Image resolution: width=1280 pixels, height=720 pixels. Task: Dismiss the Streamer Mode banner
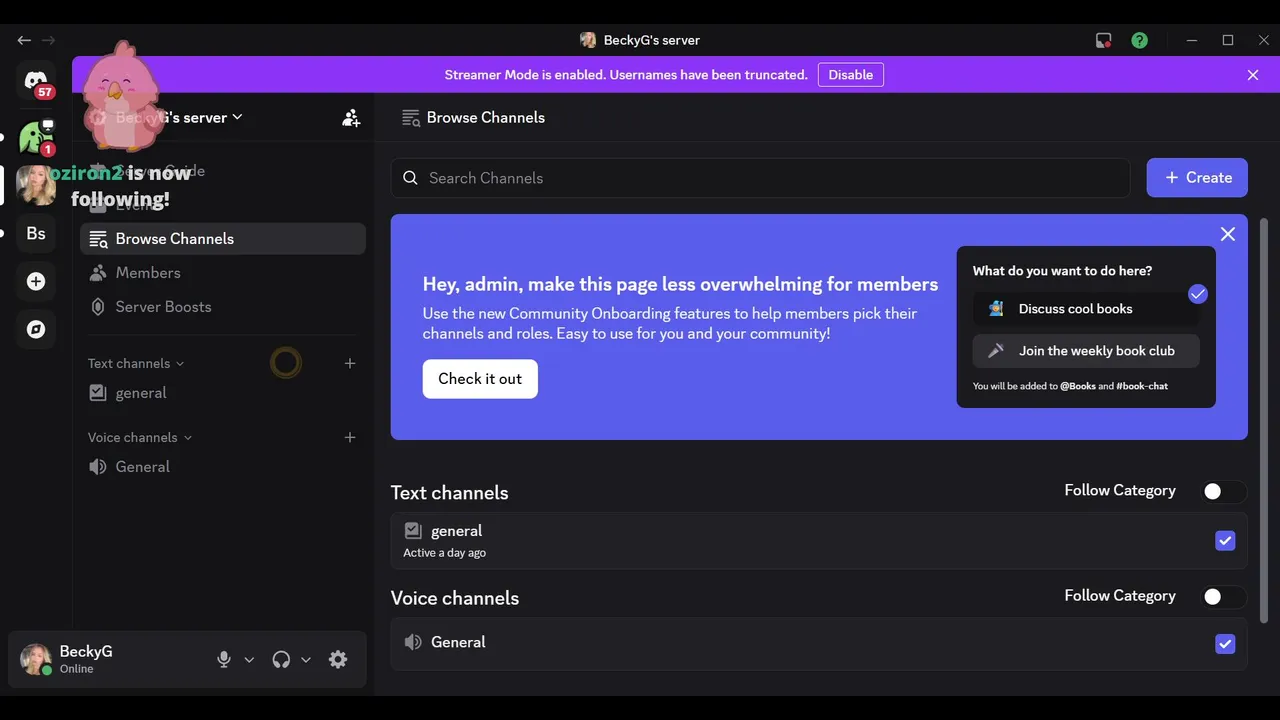[x=1253, y=75]
